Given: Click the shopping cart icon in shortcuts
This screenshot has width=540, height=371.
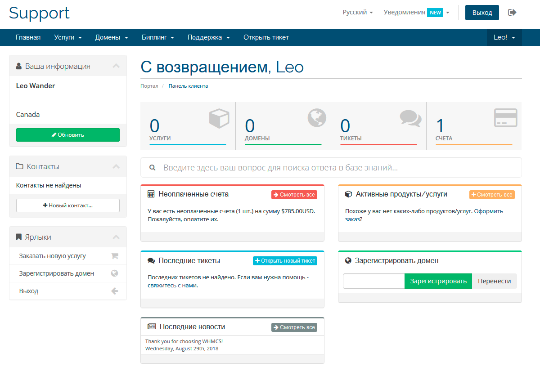Looking at the screenshot, I should tap(115, 256).
